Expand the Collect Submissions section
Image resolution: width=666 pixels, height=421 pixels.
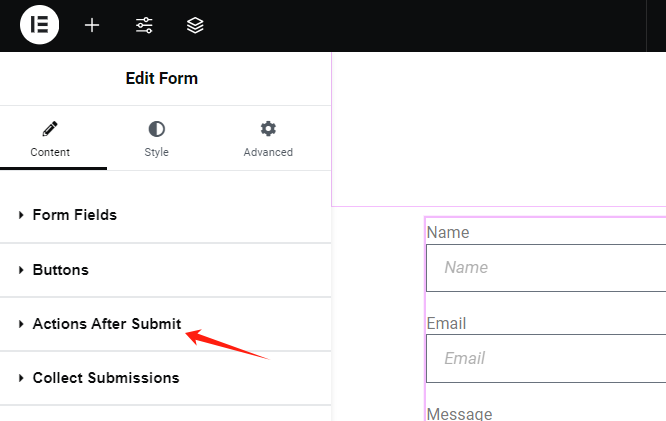click(105, 378)
